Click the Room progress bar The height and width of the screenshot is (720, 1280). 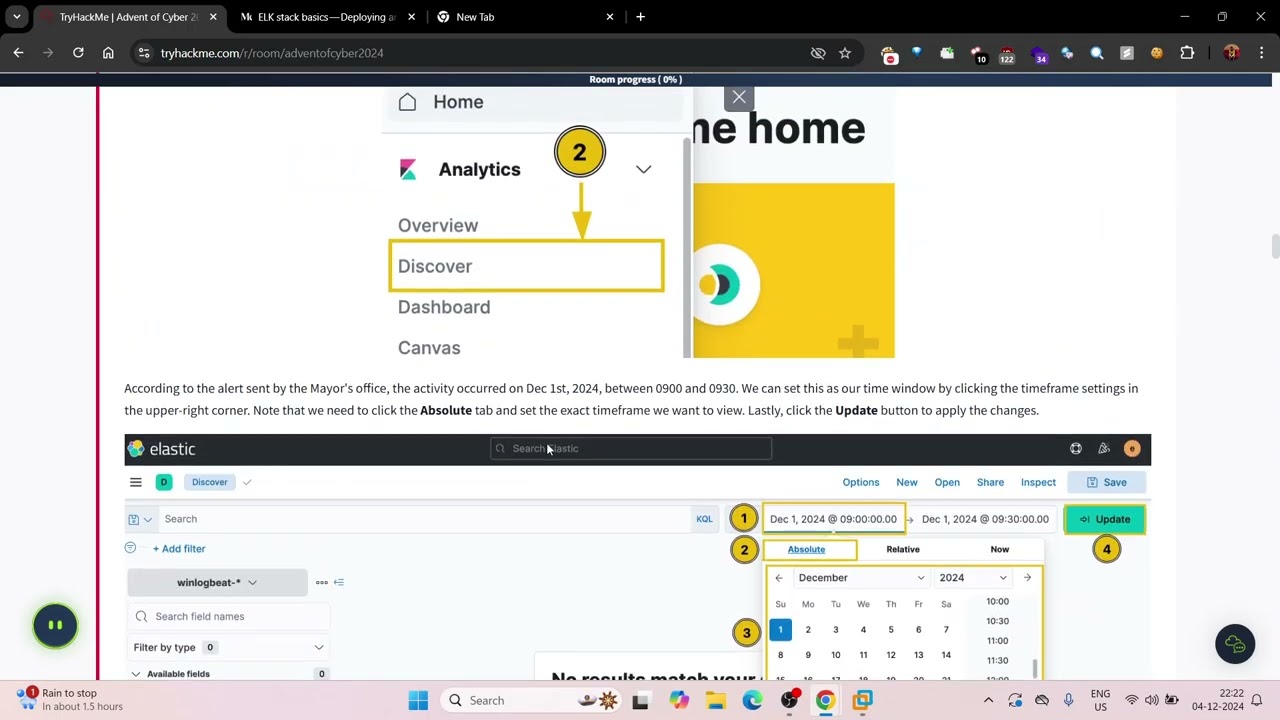tap(636, 80)
